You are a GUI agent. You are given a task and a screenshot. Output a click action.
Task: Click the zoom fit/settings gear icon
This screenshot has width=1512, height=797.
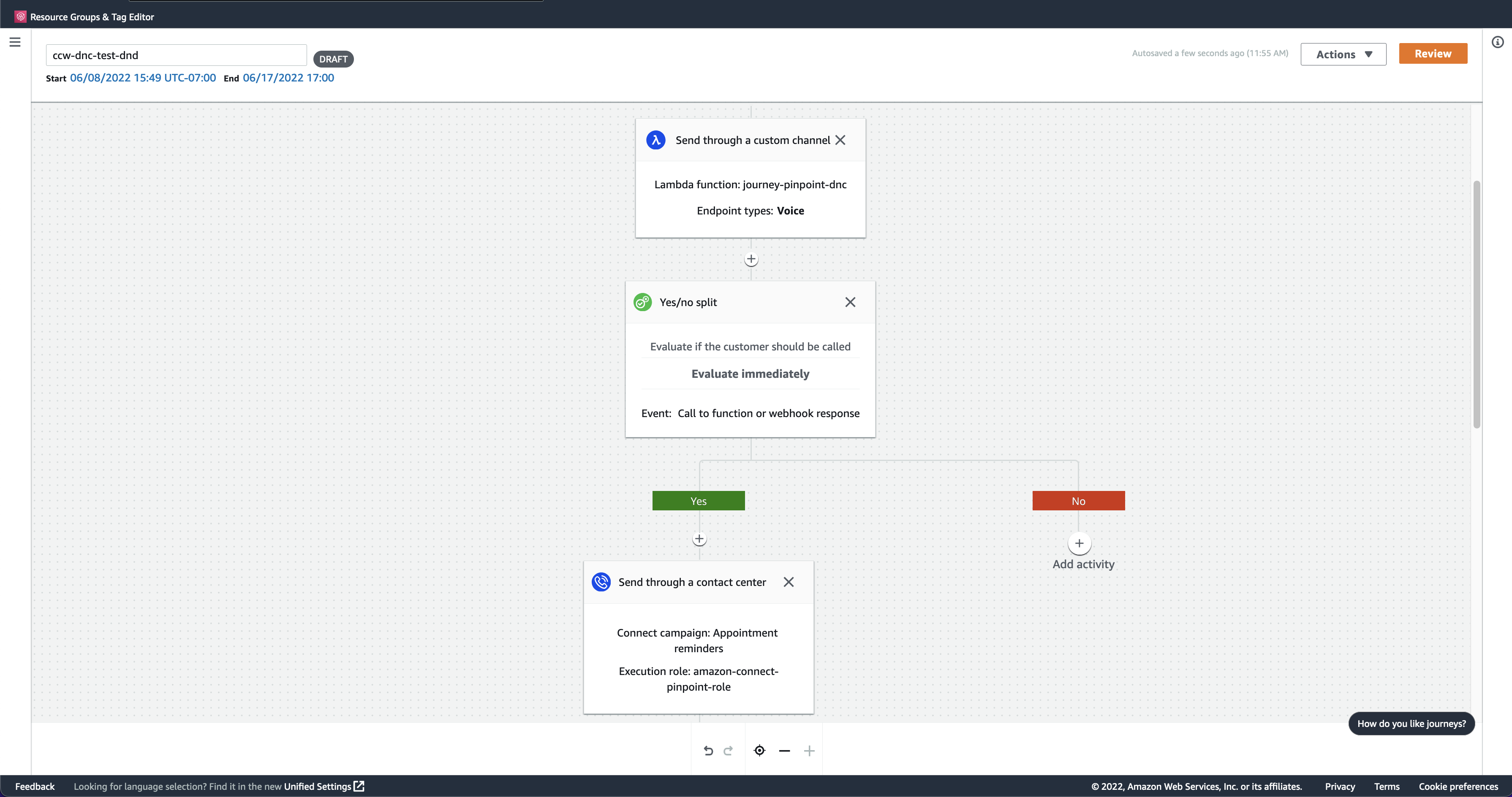(760, 750)
